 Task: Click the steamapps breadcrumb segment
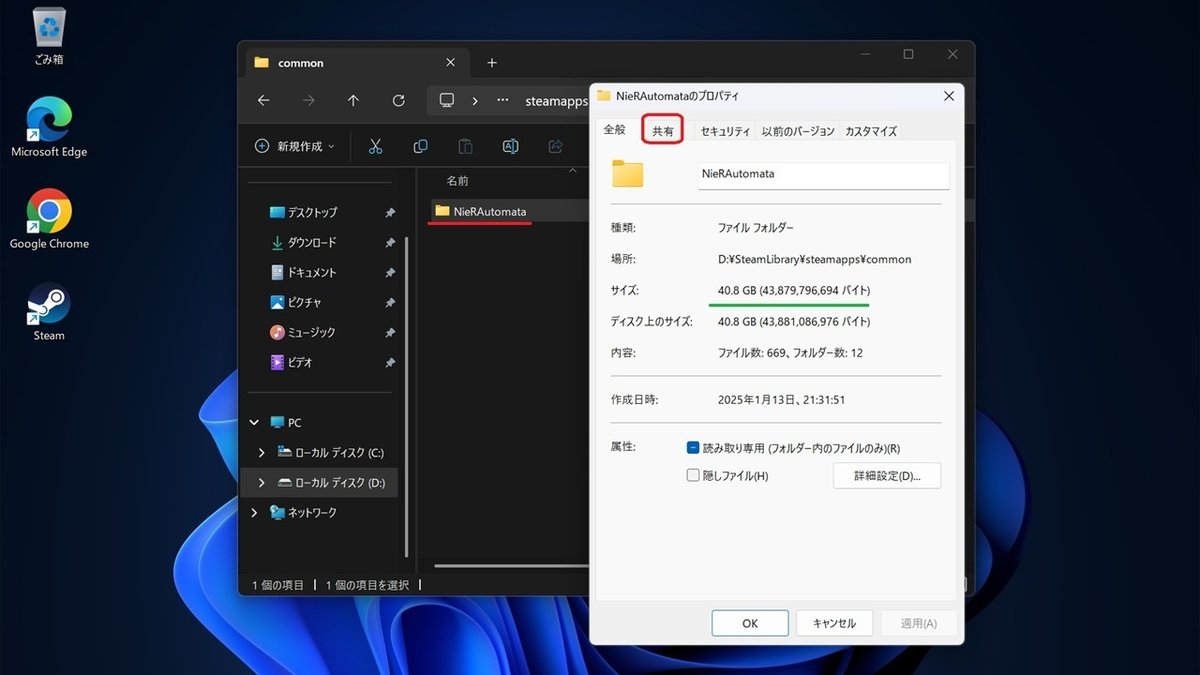pos(556,101)
